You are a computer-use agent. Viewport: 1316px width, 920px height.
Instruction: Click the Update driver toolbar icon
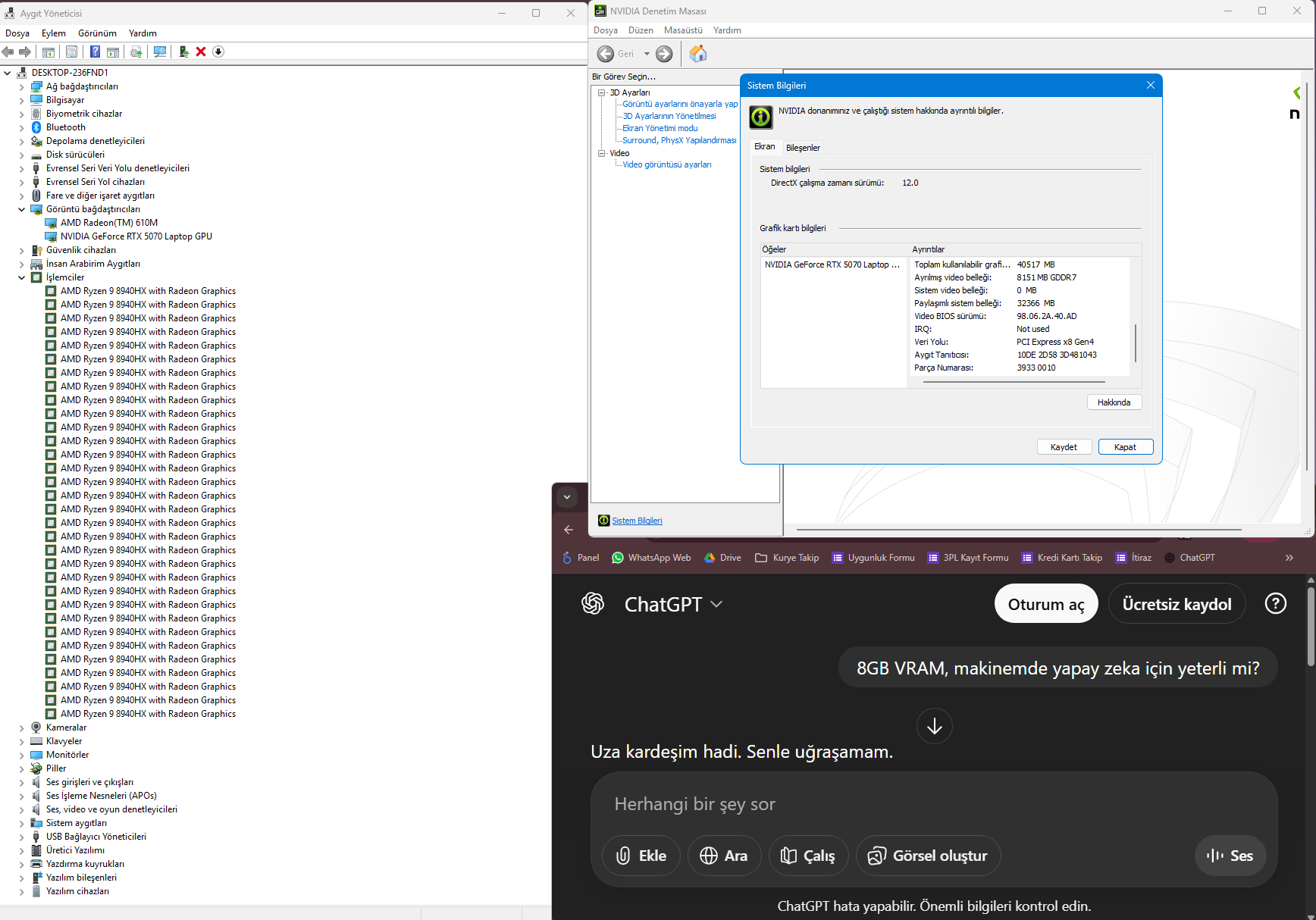136,52
